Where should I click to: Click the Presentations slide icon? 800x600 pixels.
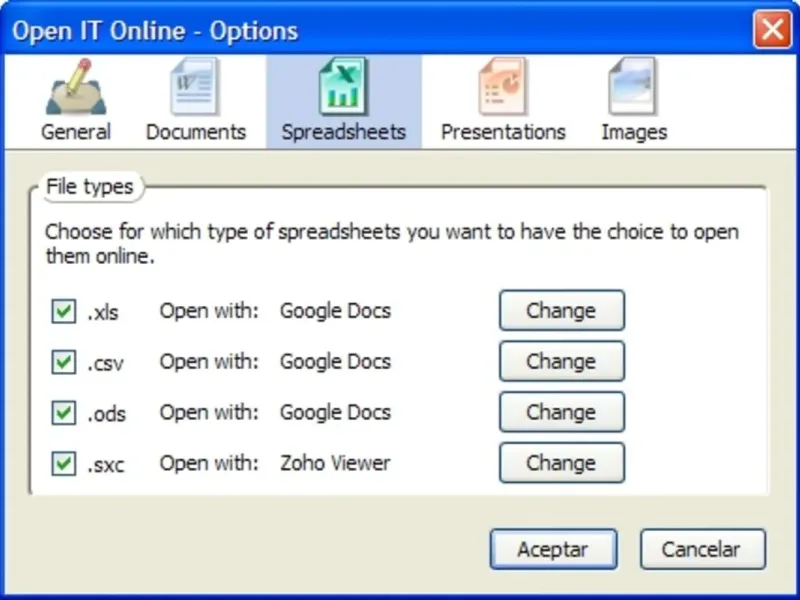click(502, 89)
